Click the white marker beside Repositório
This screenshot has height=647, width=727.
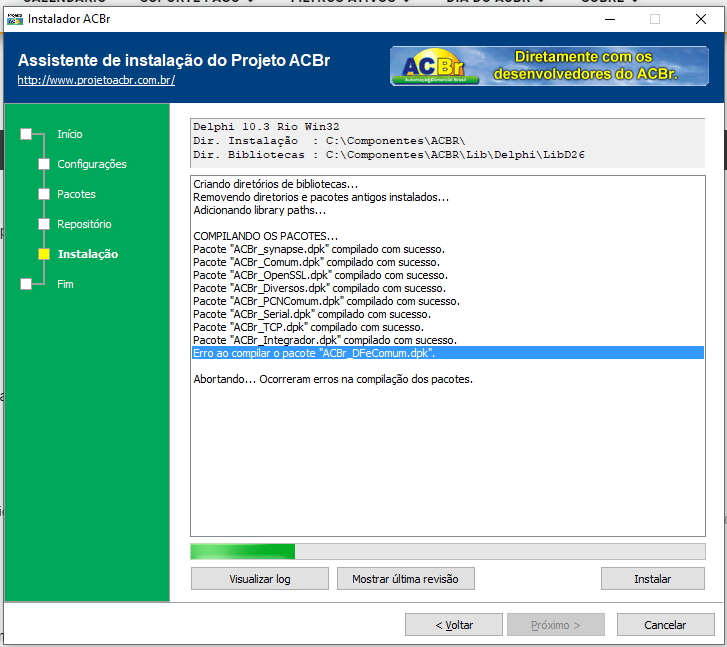pyautogui.click(x=44, y=224)
